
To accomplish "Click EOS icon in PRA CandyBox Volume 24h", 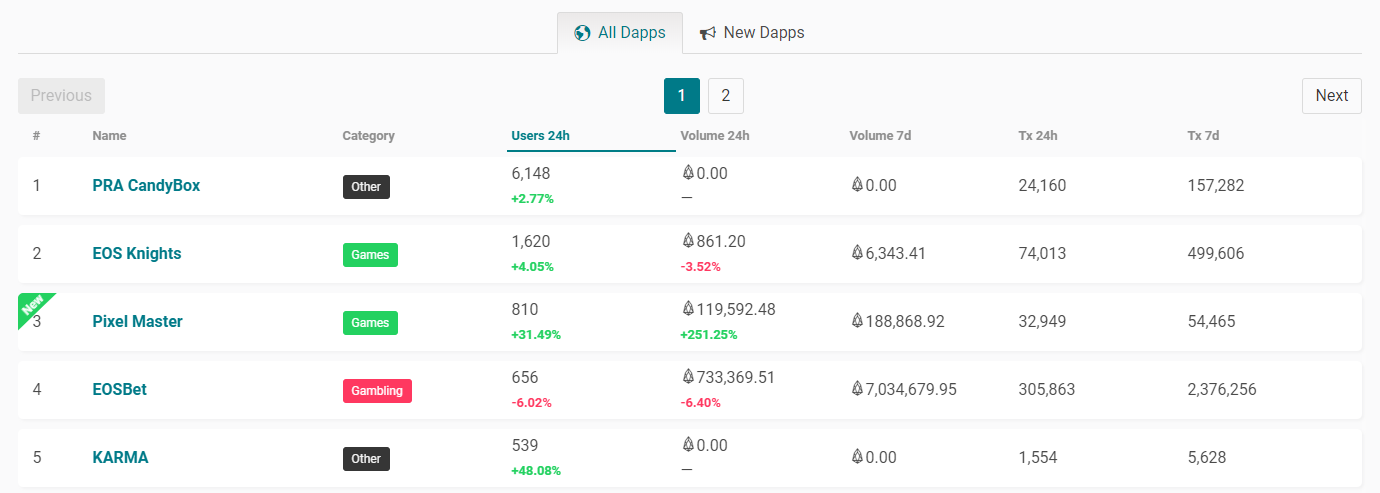I will point(688,173).
